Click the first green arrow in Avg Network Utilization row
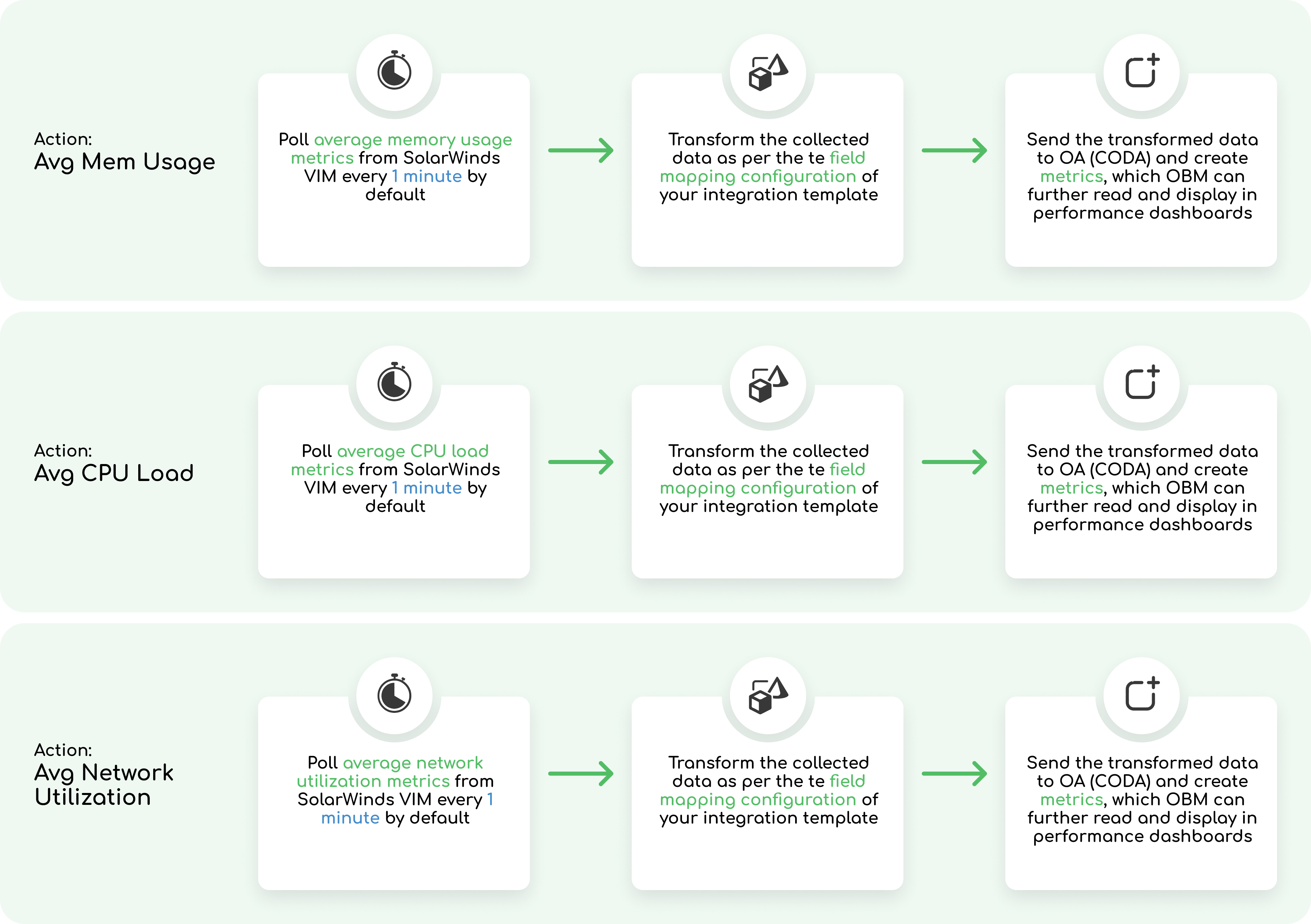Viewport: 1311px width, 924px height. 581,774
